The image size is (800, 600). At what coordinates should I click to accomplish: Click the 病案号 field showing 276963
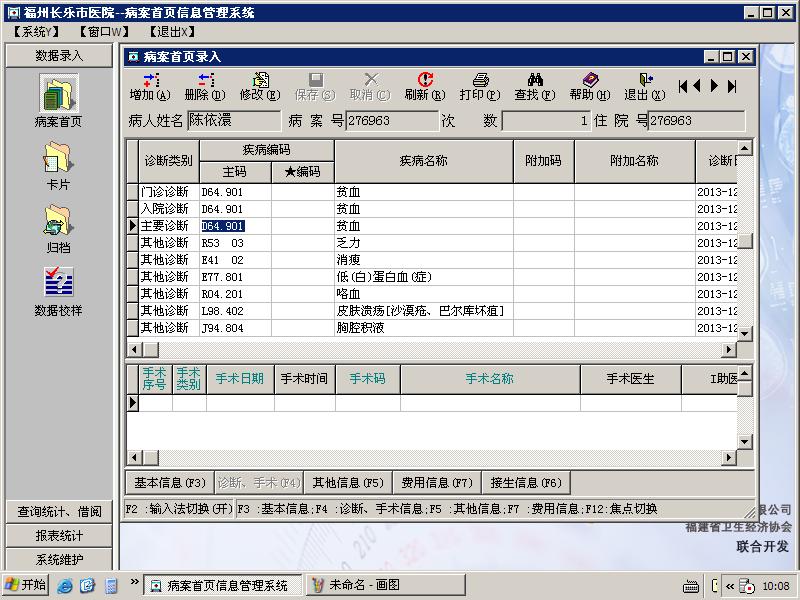click(x=392, y=121)
